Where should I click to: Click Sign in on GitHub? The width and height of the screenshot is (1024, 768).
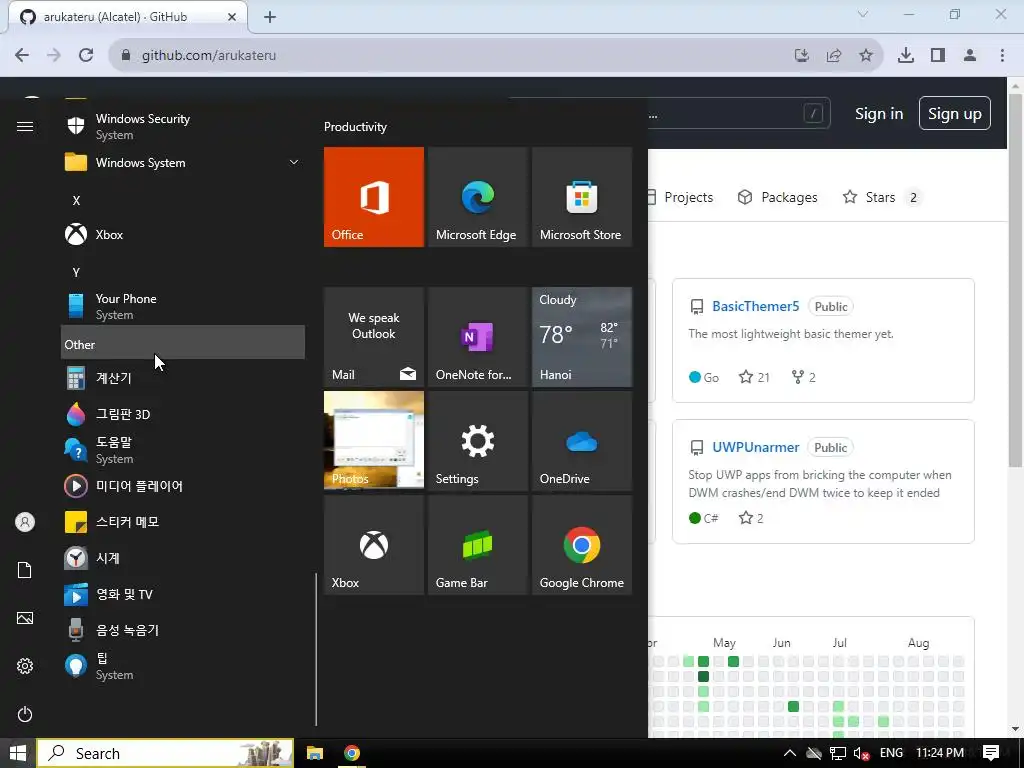point(879,114)
